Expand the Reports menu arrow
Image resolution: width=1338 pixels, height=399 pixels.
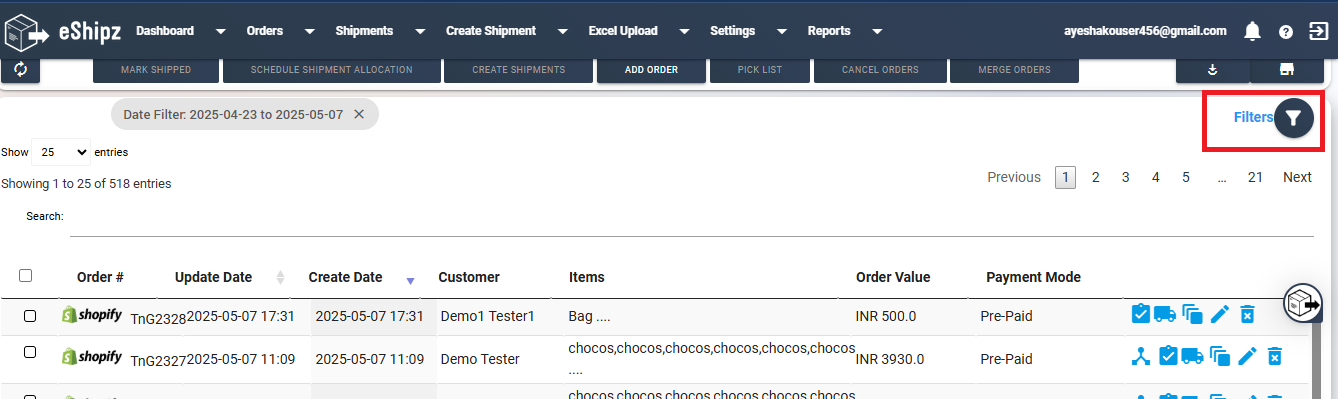(x=877, y=32)
